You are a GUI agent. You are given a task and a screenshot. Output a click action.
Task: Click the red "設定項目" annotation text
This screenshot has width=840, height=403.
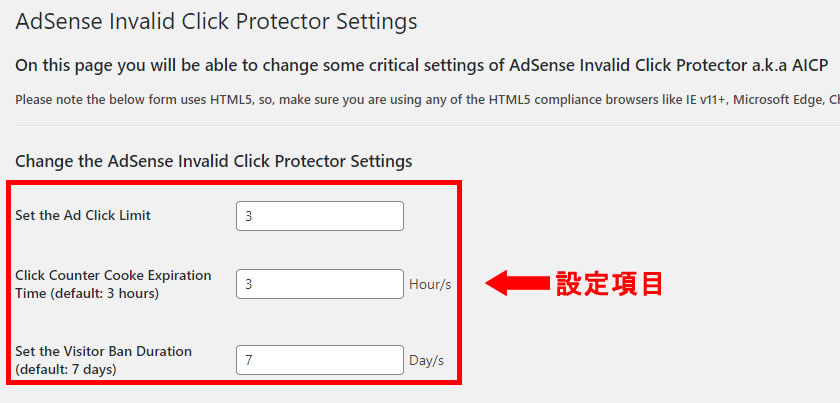click(x=610, y=284)
